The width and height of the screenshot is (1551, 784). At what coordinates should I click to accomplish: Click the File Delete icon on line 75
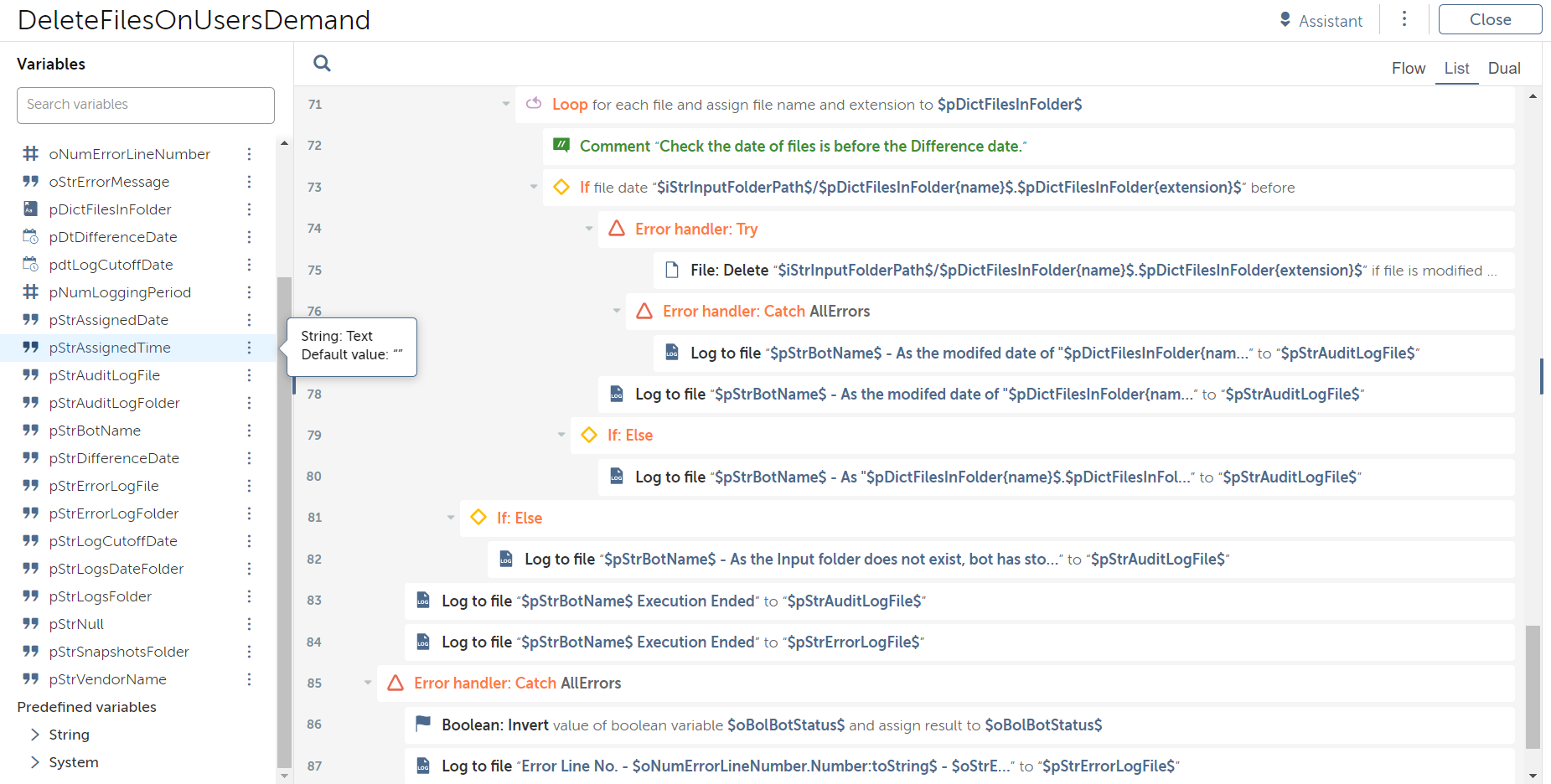coord(672,270)
